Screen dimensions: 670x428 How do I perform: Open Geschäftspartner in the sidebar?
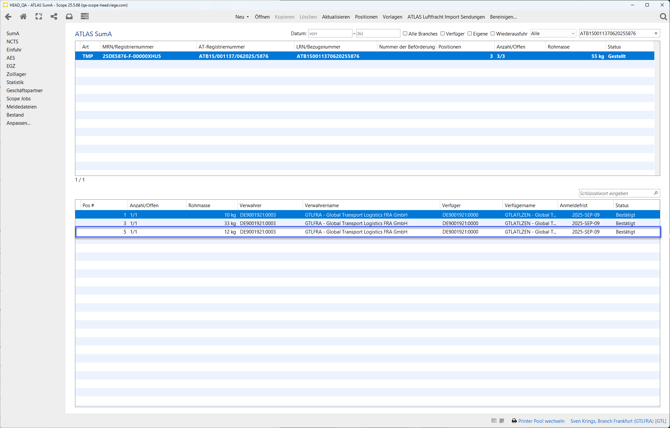pos(24,91)
